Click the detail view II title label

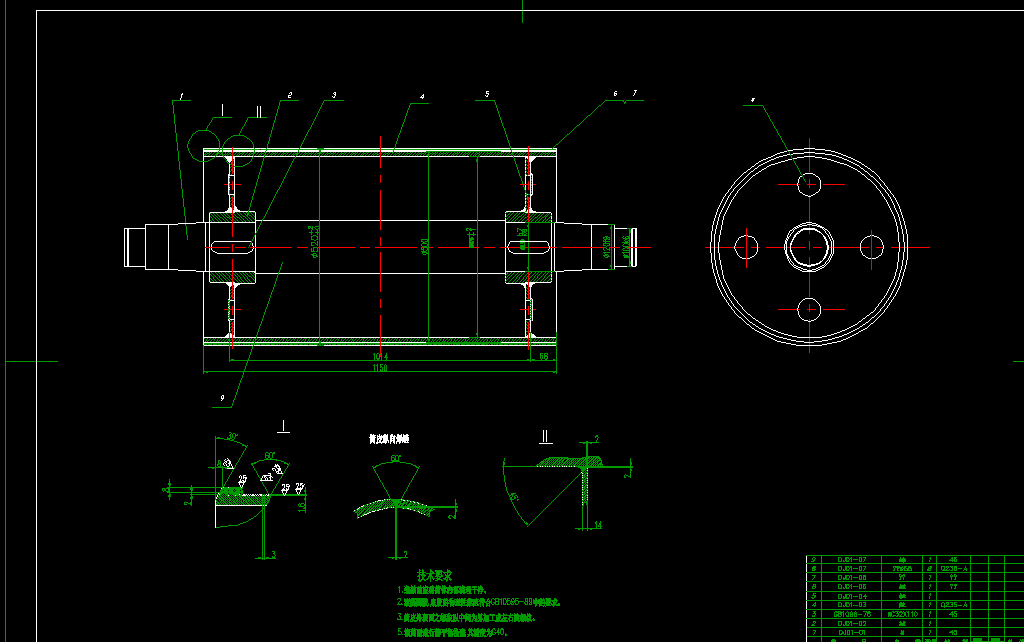click(x=546, y=436)
